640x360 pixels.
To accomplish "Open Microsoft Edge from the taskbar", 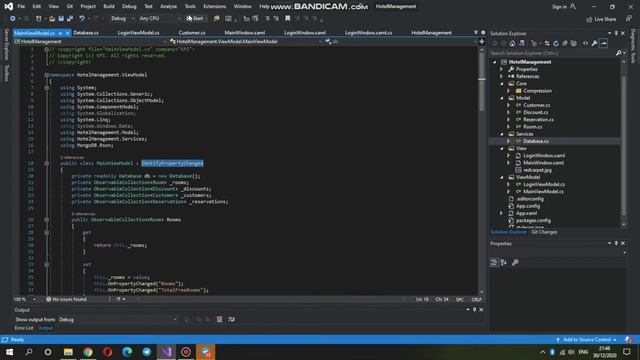I will [x=127, y=352].
